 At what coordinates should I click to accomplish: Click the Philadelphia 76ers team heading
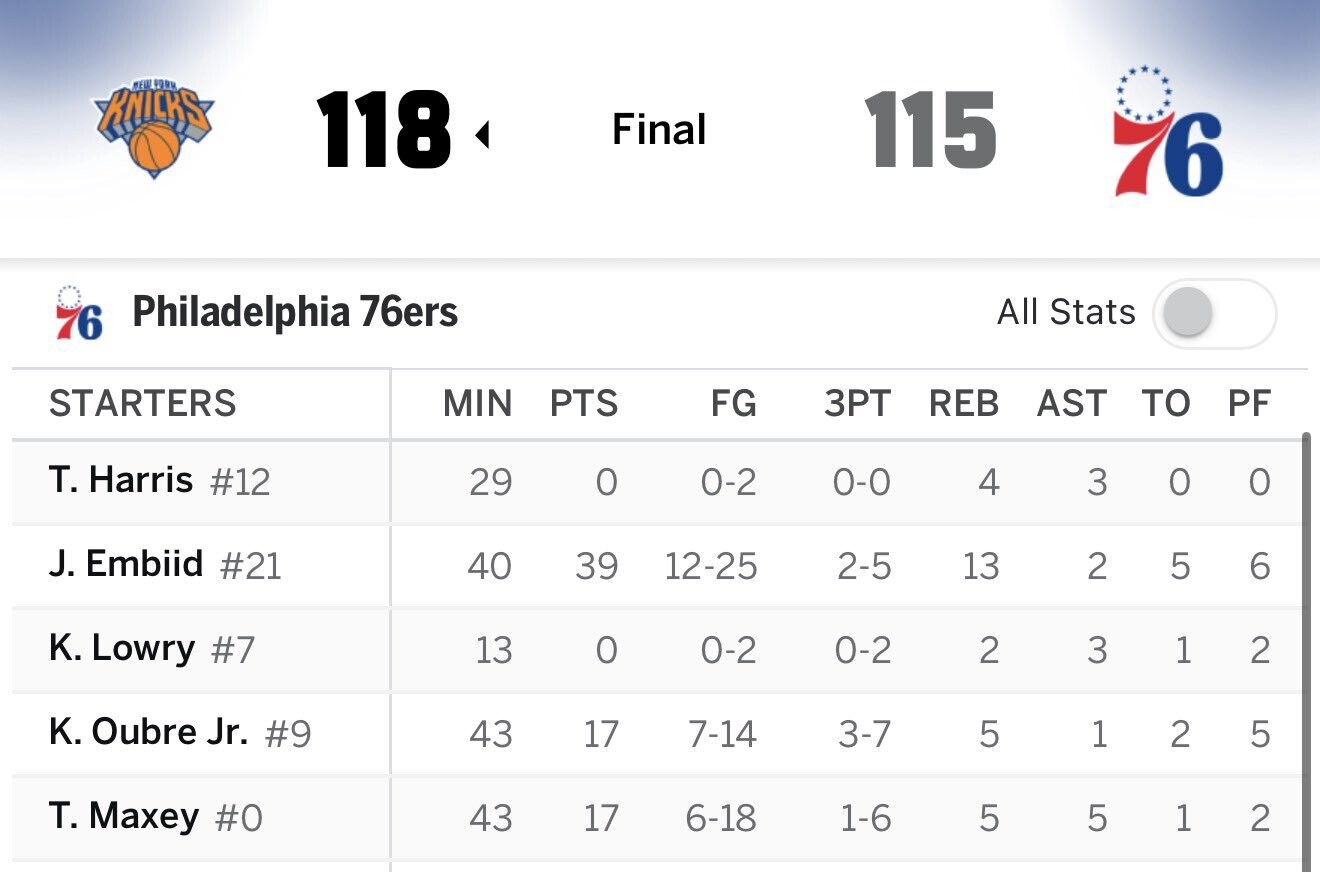(x=295, y=313)
